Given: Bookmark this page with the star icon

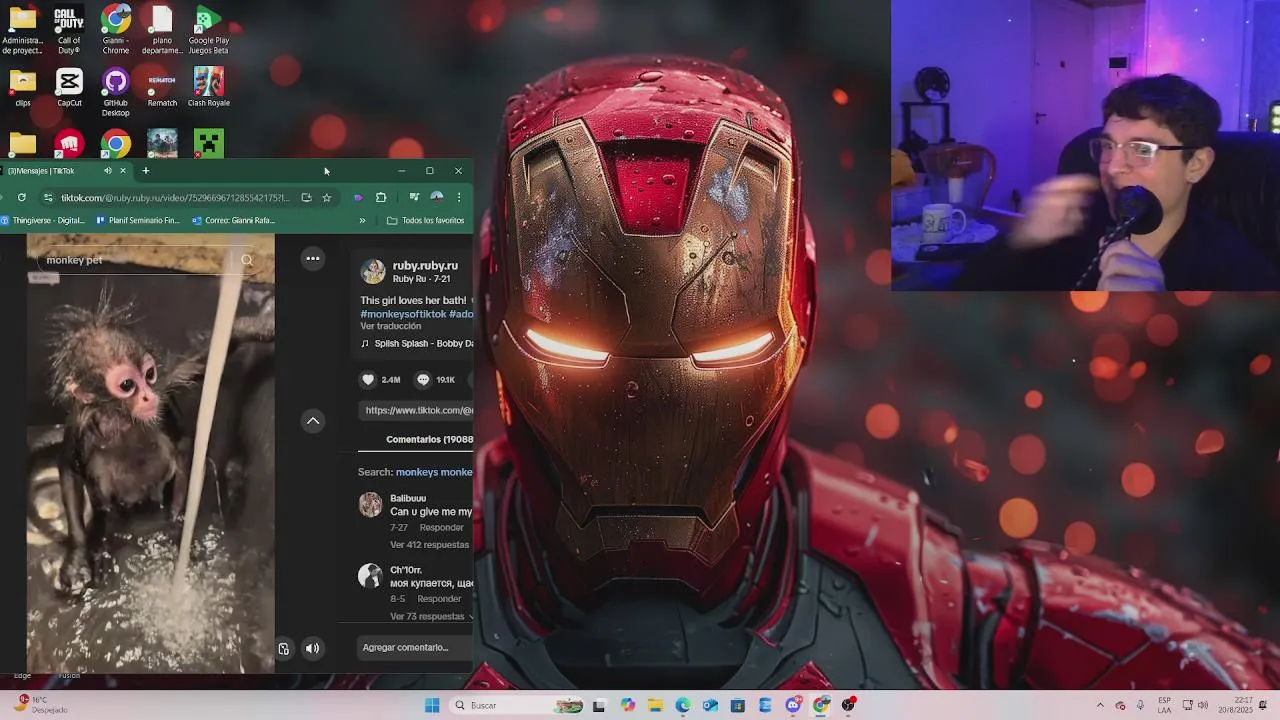Looking at the screenshot, I should [x=326, y=197].
